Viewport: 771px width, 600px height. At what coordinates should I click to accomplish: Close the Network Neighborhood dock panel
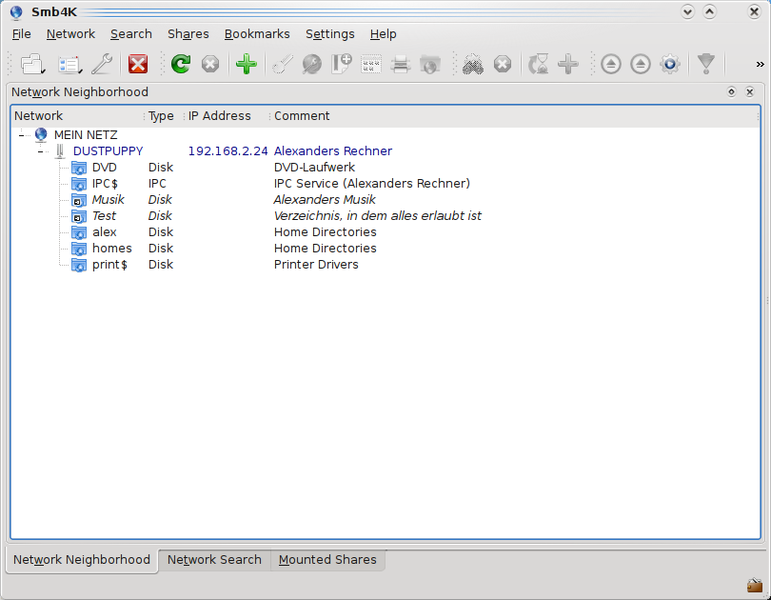pyautogui.click(x=749, y=92)
